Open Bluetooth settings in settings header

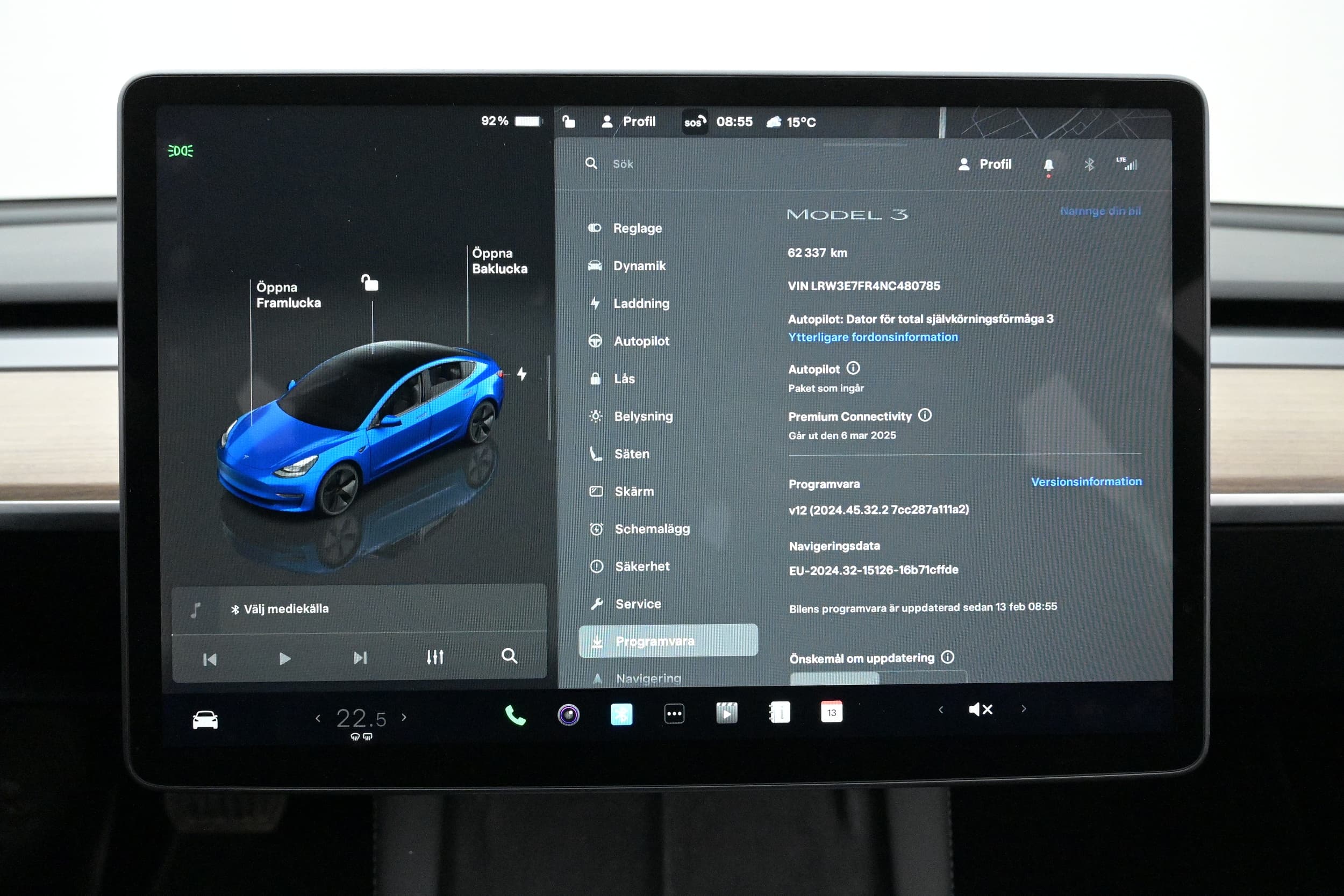(1089, 164)
